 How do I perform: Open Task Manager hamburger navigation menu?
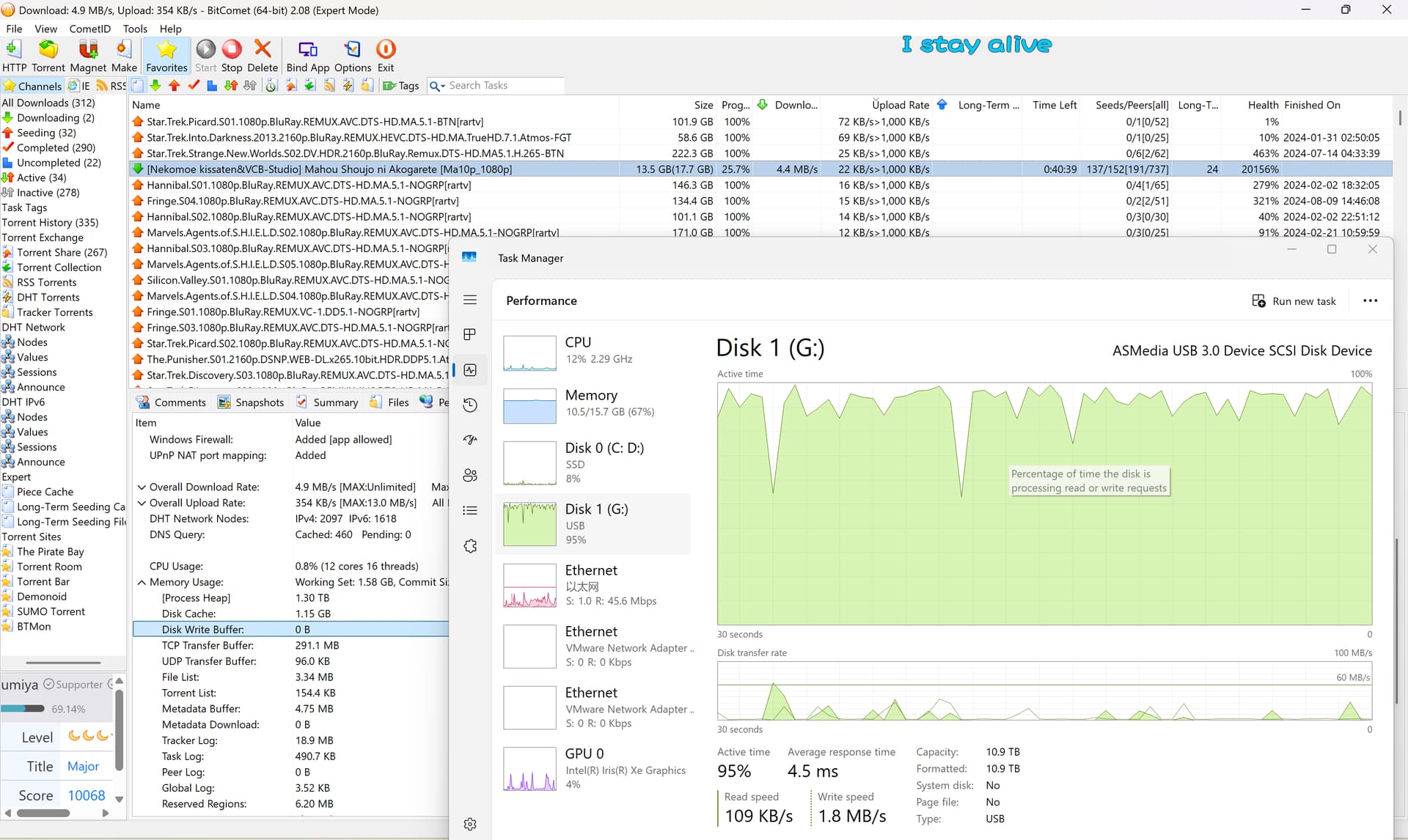click(x=470, y=300)
